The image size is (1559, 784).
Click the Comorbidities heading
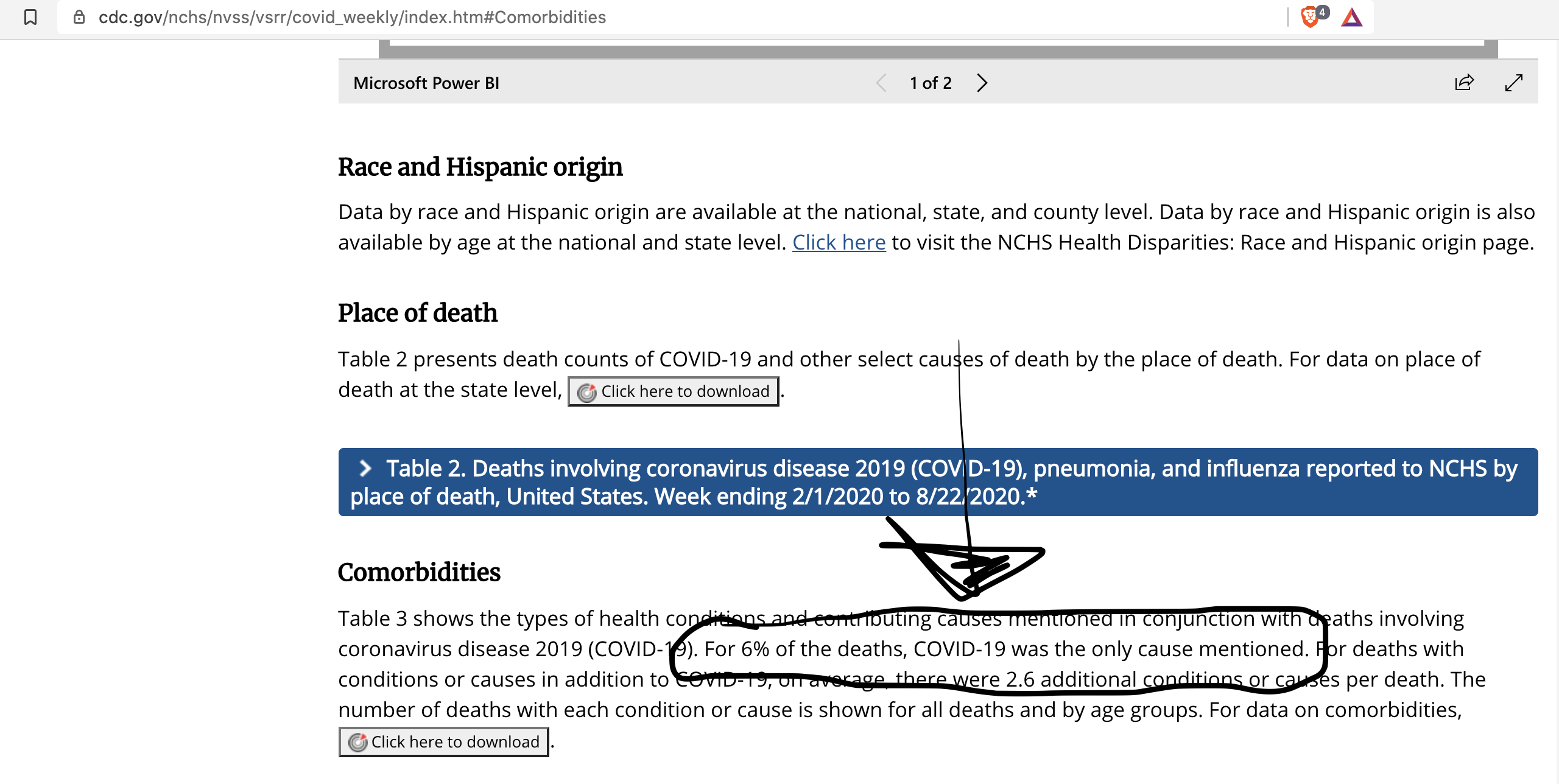[419, 572]
